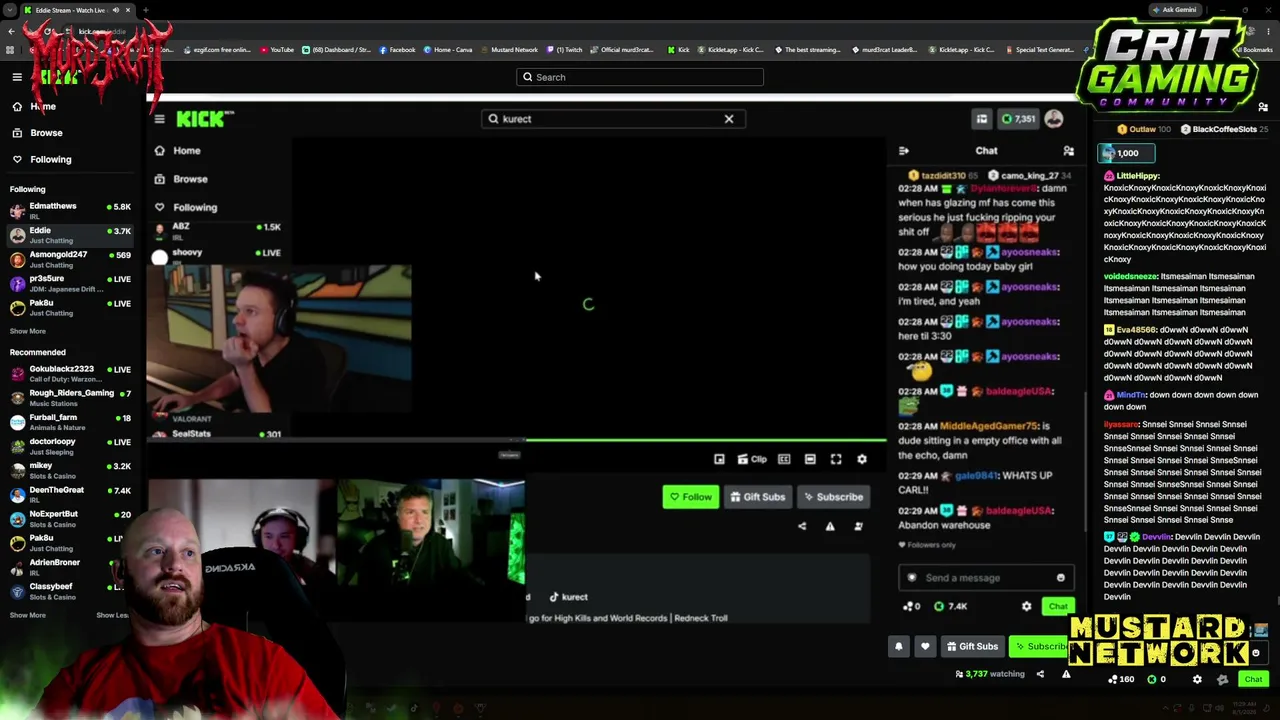Click the inner Kick logo

(x=205, y=119)
